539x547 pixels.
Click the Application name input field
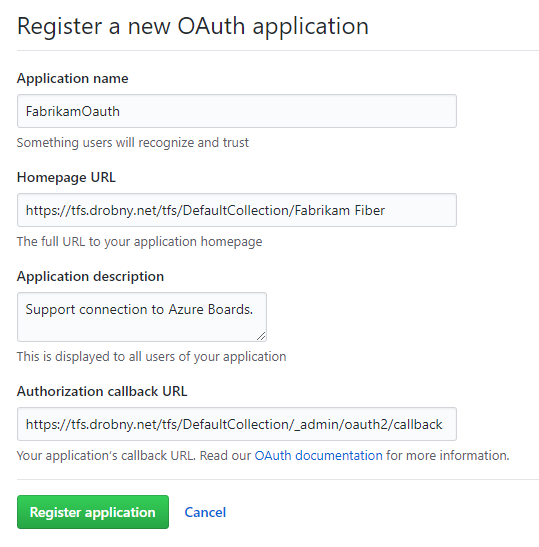point(237,111)
